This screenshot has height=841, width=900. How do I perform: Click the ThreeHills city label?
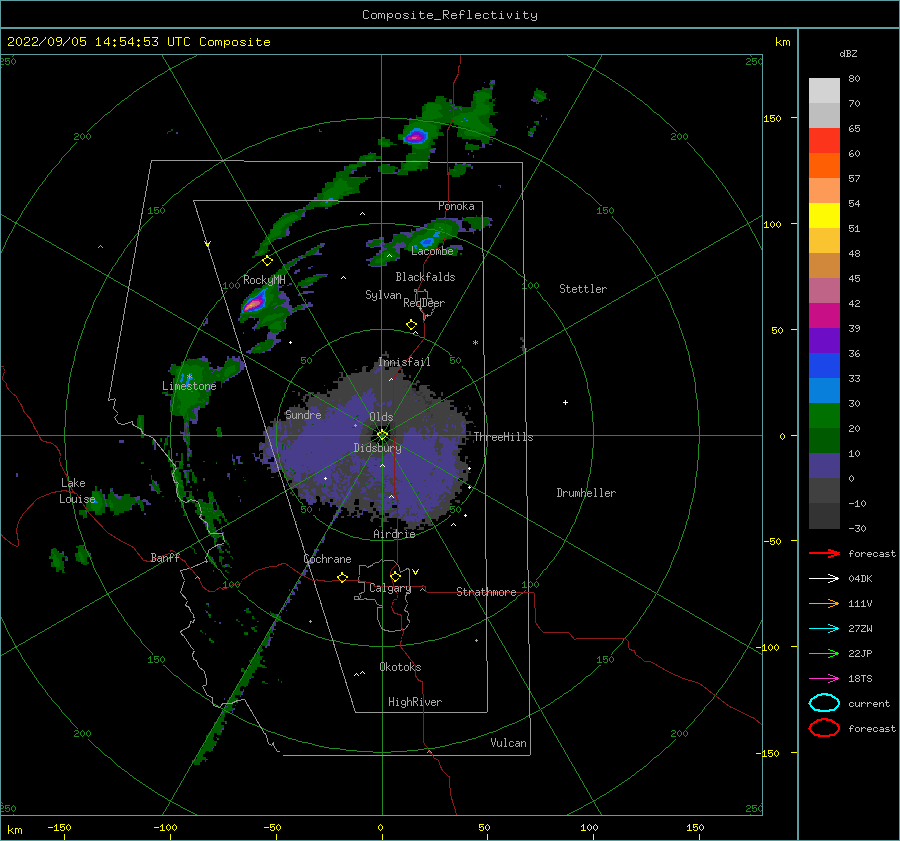(503, 437)
